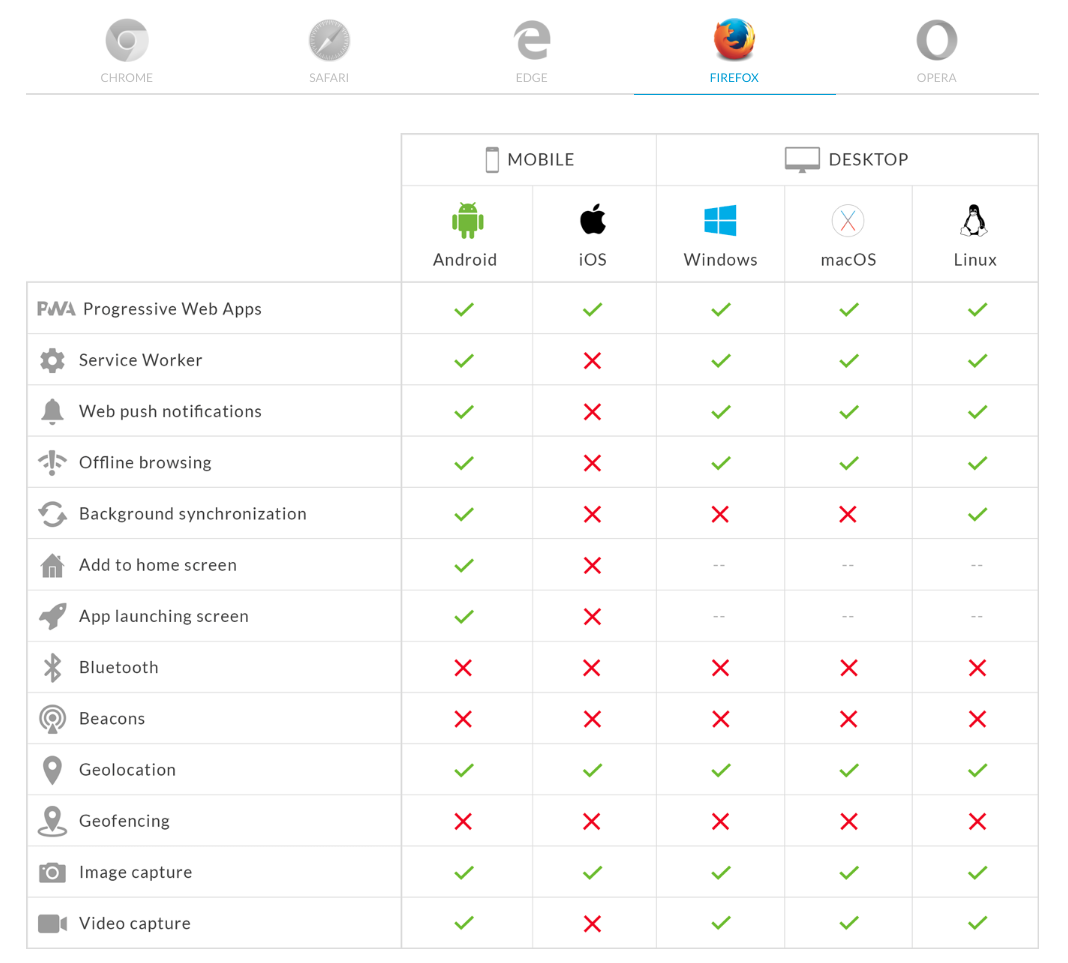This screenshot has width=1068, height=963.
Task: Click the App launching screen rocket icon
Action: pyautogui.click(x=52, y=616)
